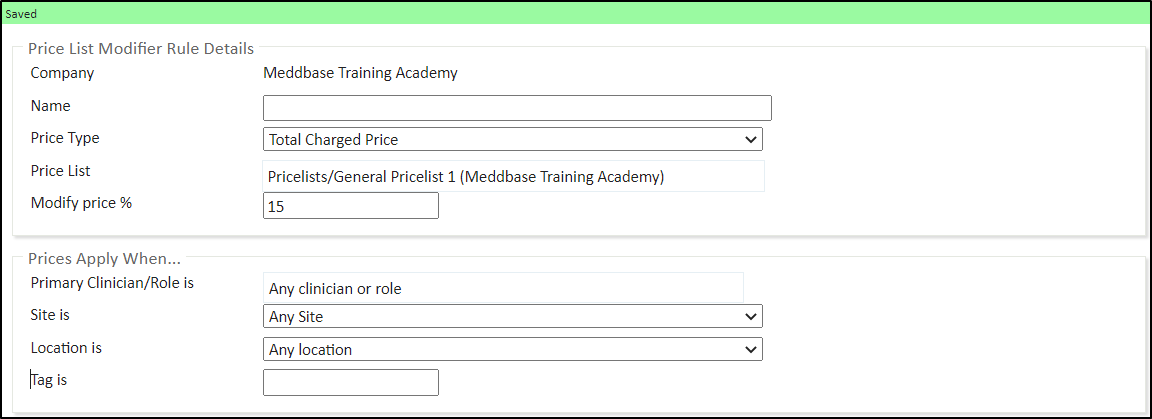The width and height of the screenshot is (1152, 419).
Task: Click the Company label text
Action: 62,73
